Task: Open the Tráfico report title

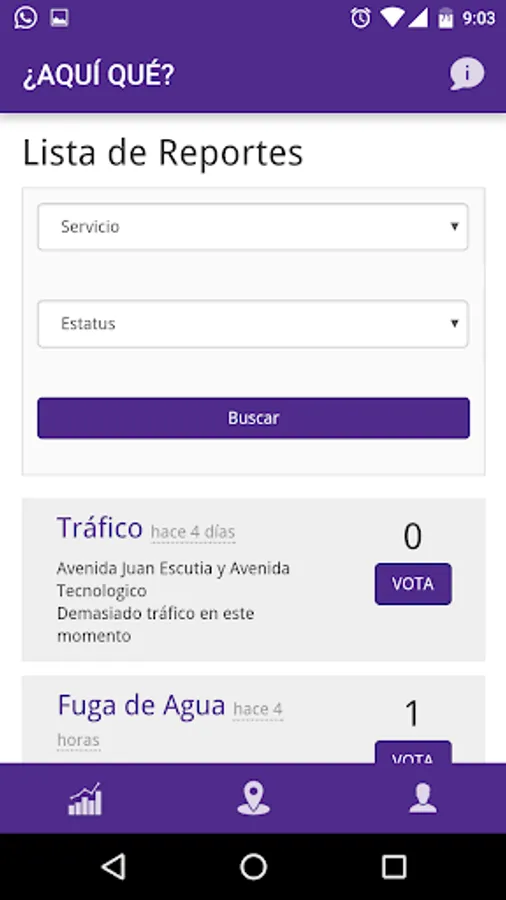Action: [100, 527]
